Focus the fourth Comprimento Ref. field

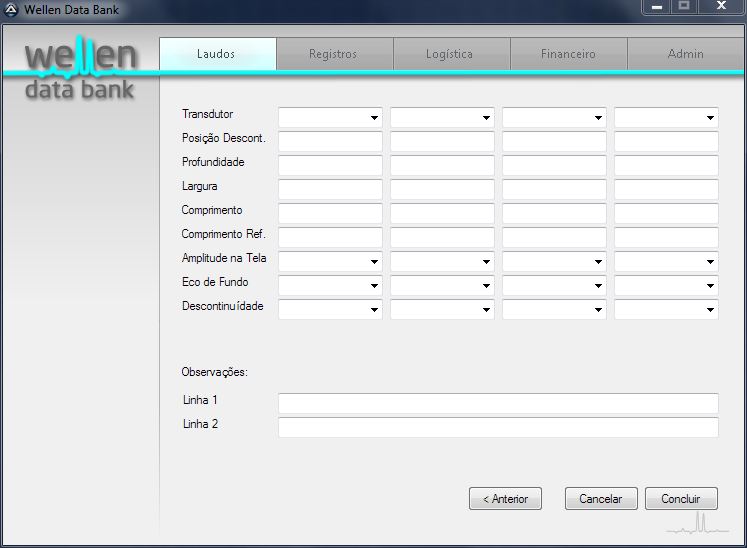click(666, 237)
